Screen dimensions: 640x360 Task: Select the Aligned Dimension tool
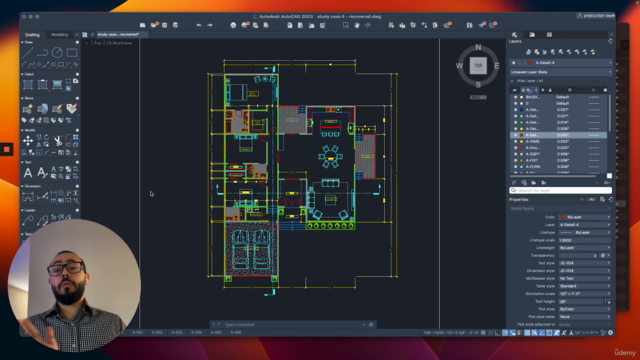click(42, 198)
